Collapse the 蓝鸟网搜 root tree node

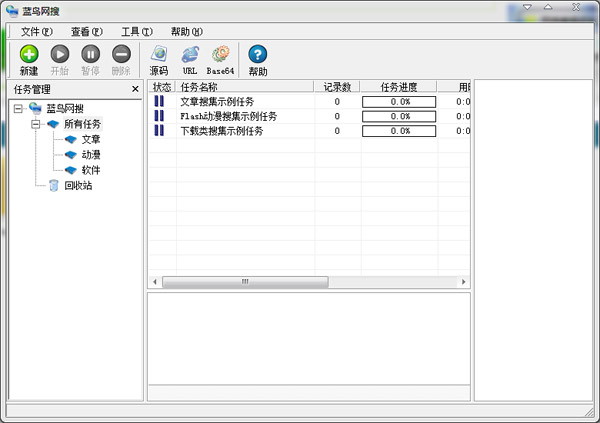pos(18,109)
